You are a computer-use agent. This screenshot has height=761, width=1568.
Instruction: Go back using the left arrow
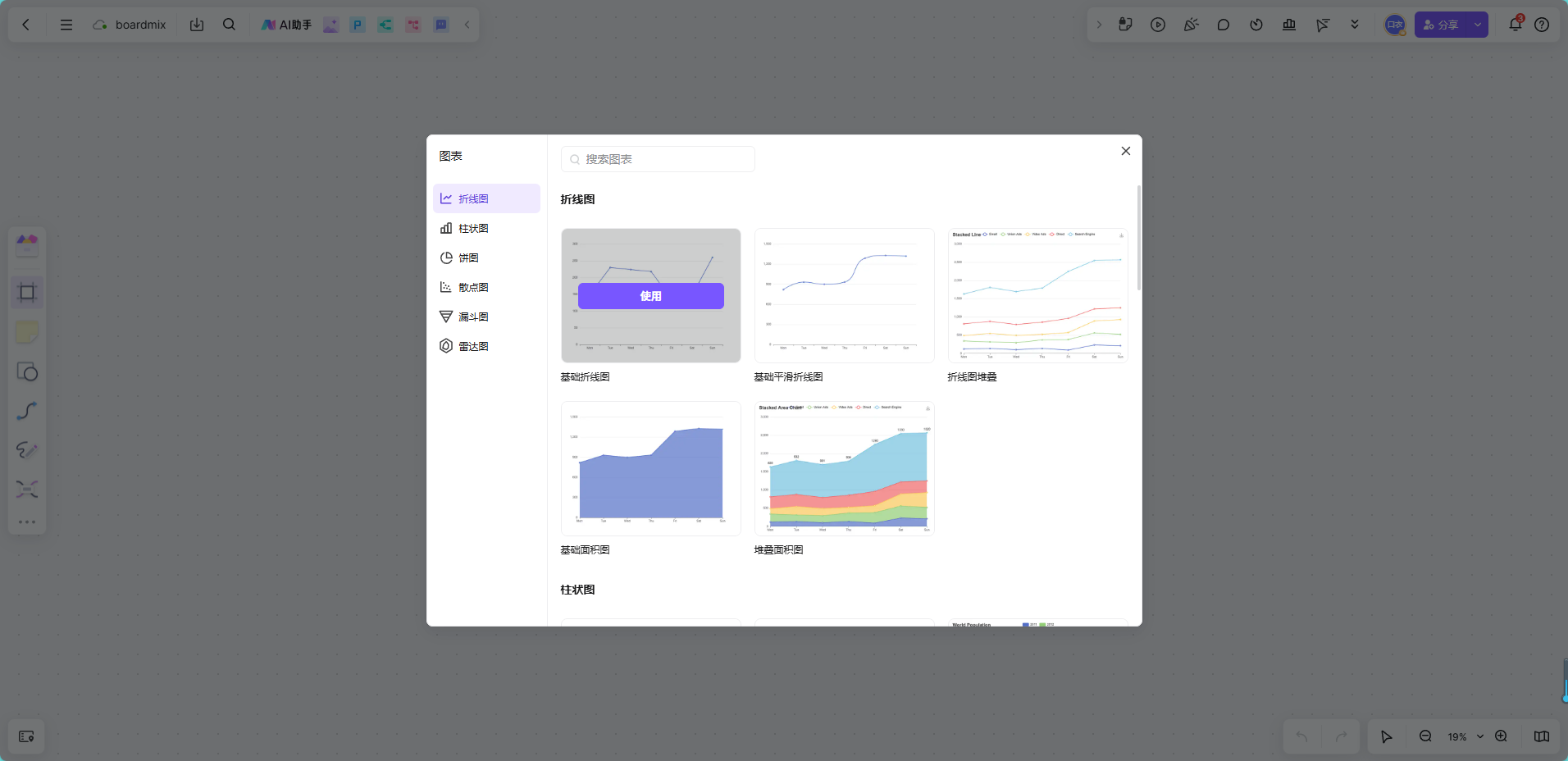[x=26, y=25]
